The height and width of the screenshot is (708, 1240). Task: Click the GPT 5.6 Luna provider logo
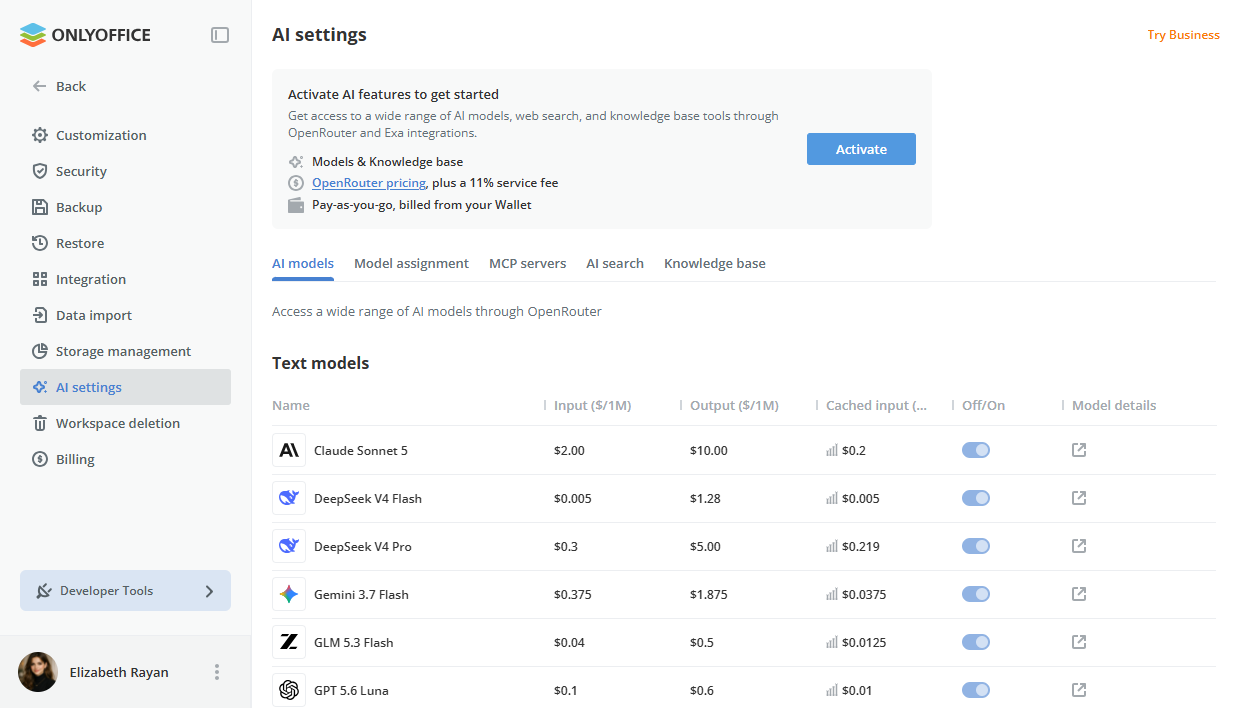289,690
